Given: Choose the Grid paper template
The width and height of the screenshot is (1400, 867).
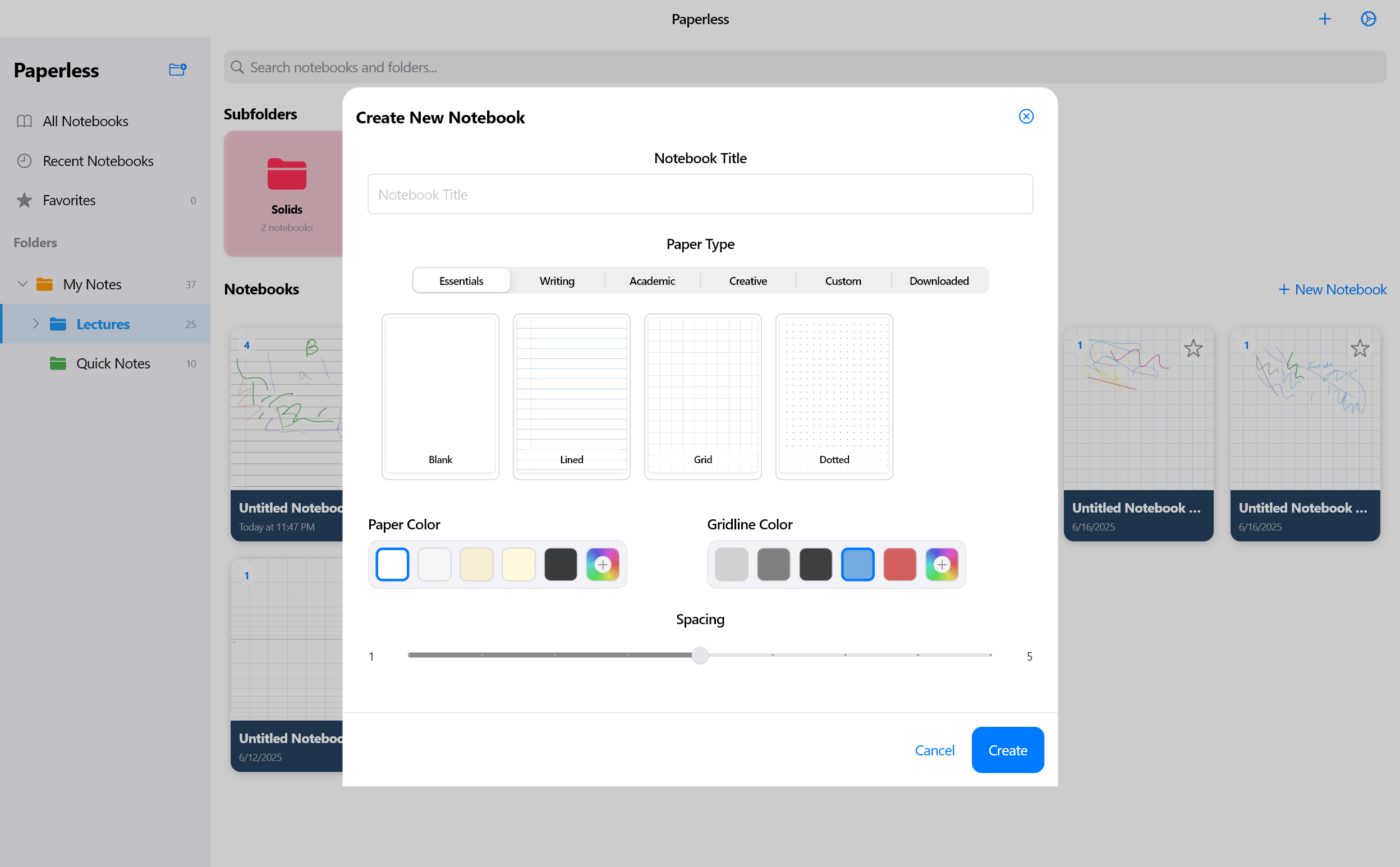Looking at the screenshot, I should point(703,396).
